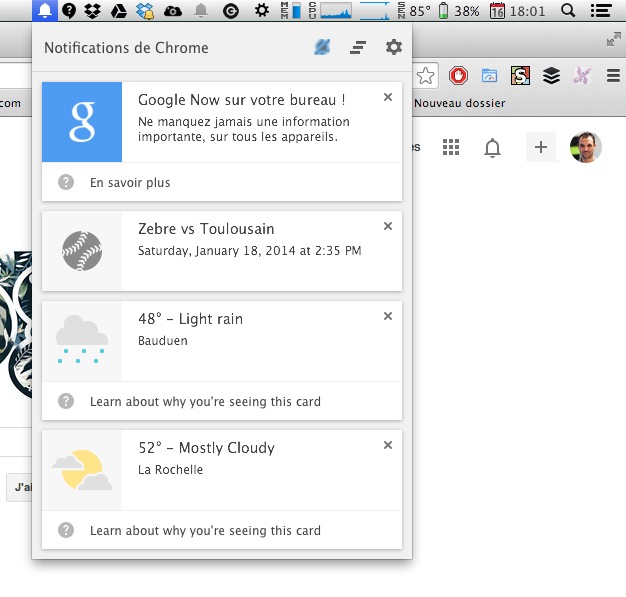Open Chrome notification settings gear

pyautogui.click(x=394, y=47)
